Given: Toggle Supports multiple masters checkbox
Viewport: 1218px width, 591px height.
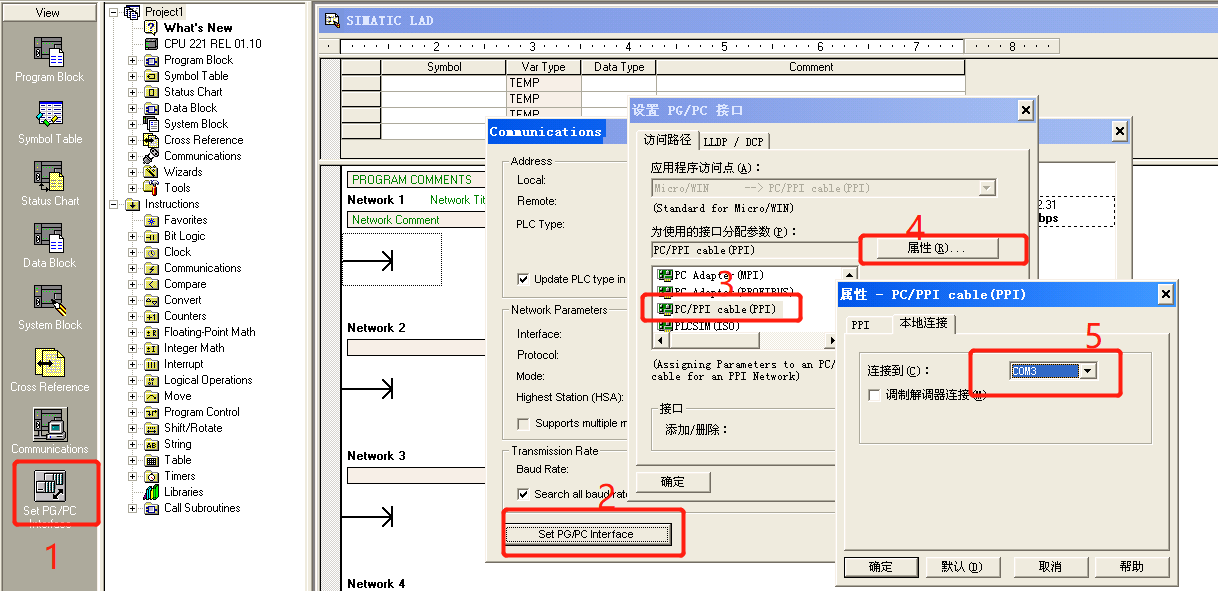Looking at the screenshot, I should tap(523, 423).
